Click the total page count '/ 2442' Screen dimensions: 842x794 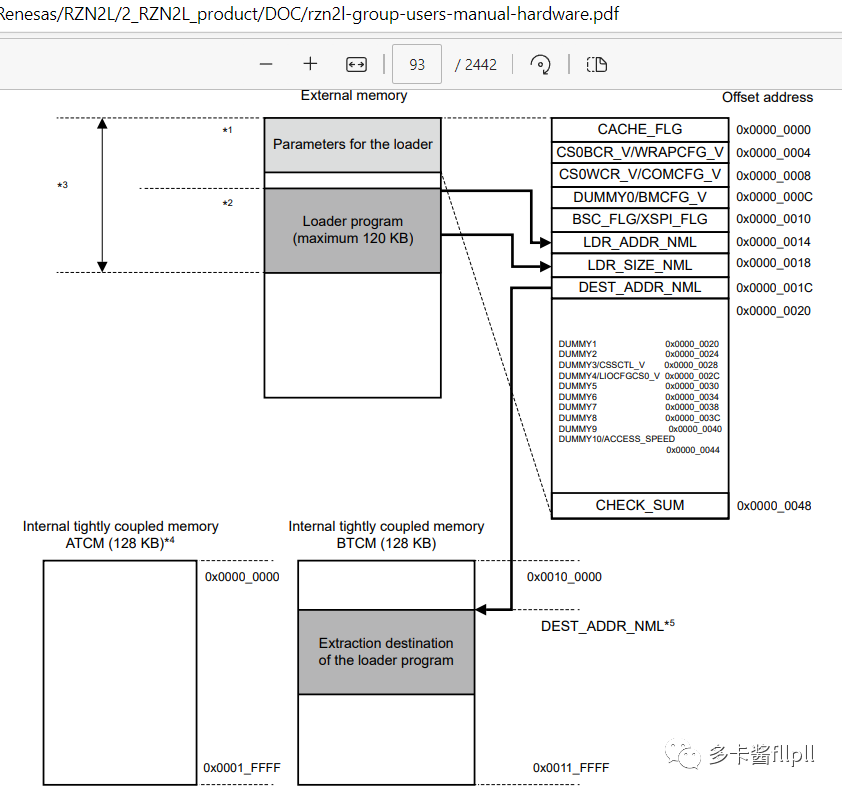click(x=476, y=65)
